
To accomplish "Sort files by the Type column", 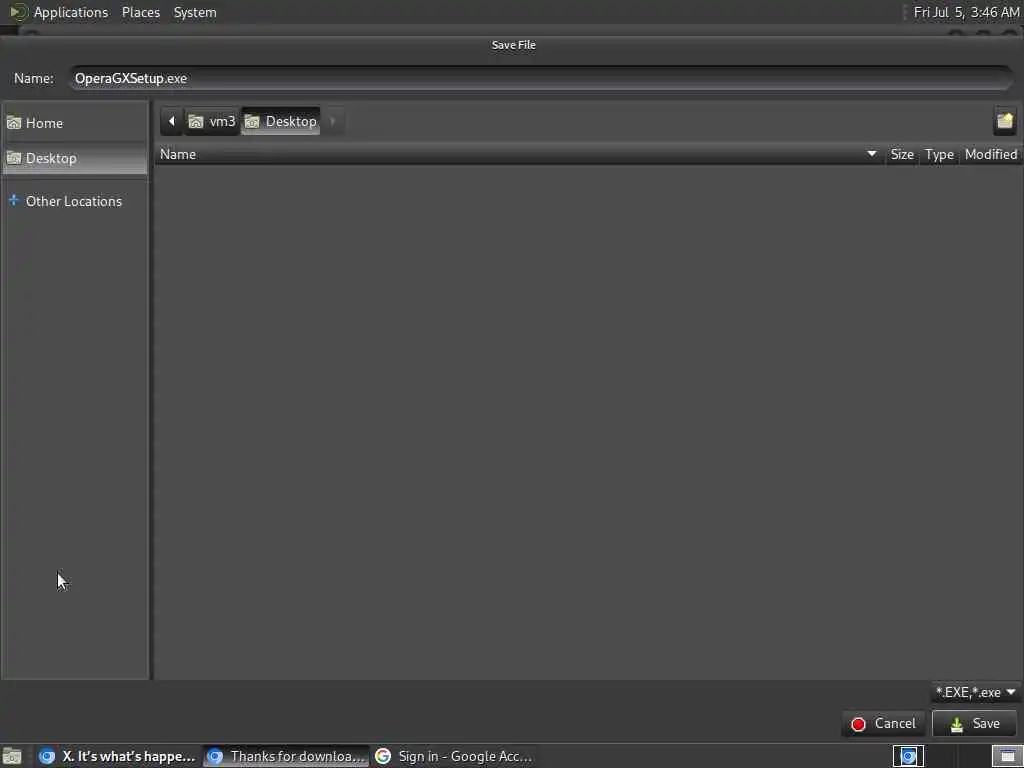I will point(939,154).
